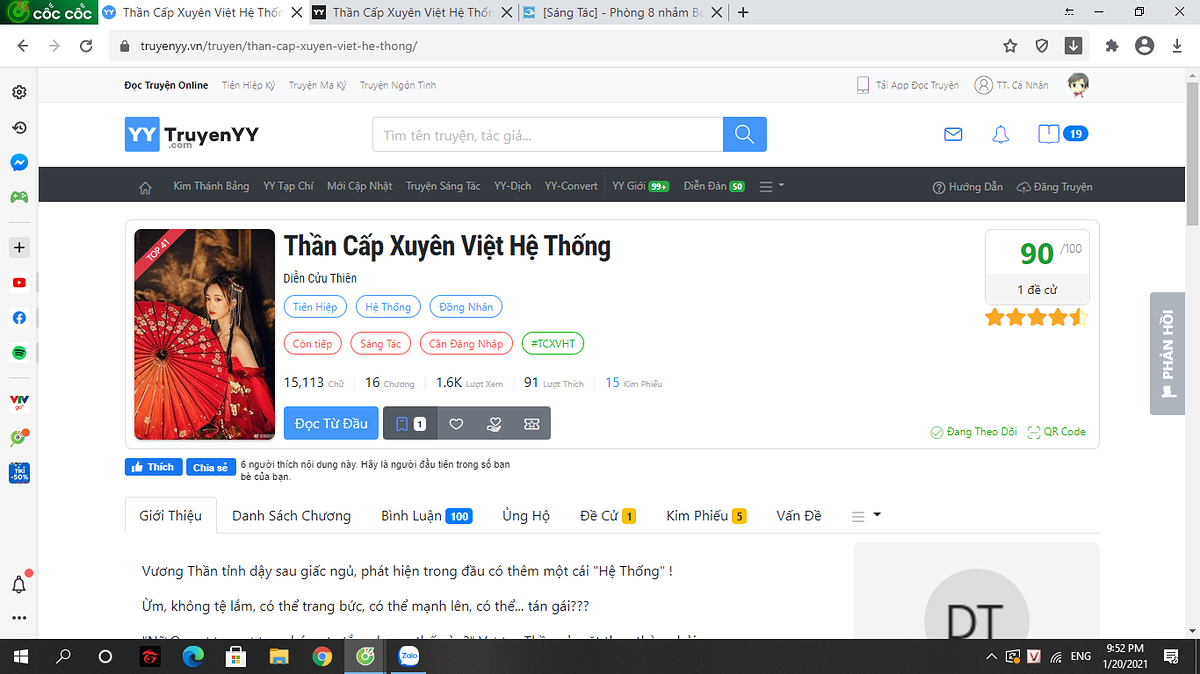Switch to the Danh Sách Chương tab
This screenshot has height=674, width=1200.
(x=291, y=516)
